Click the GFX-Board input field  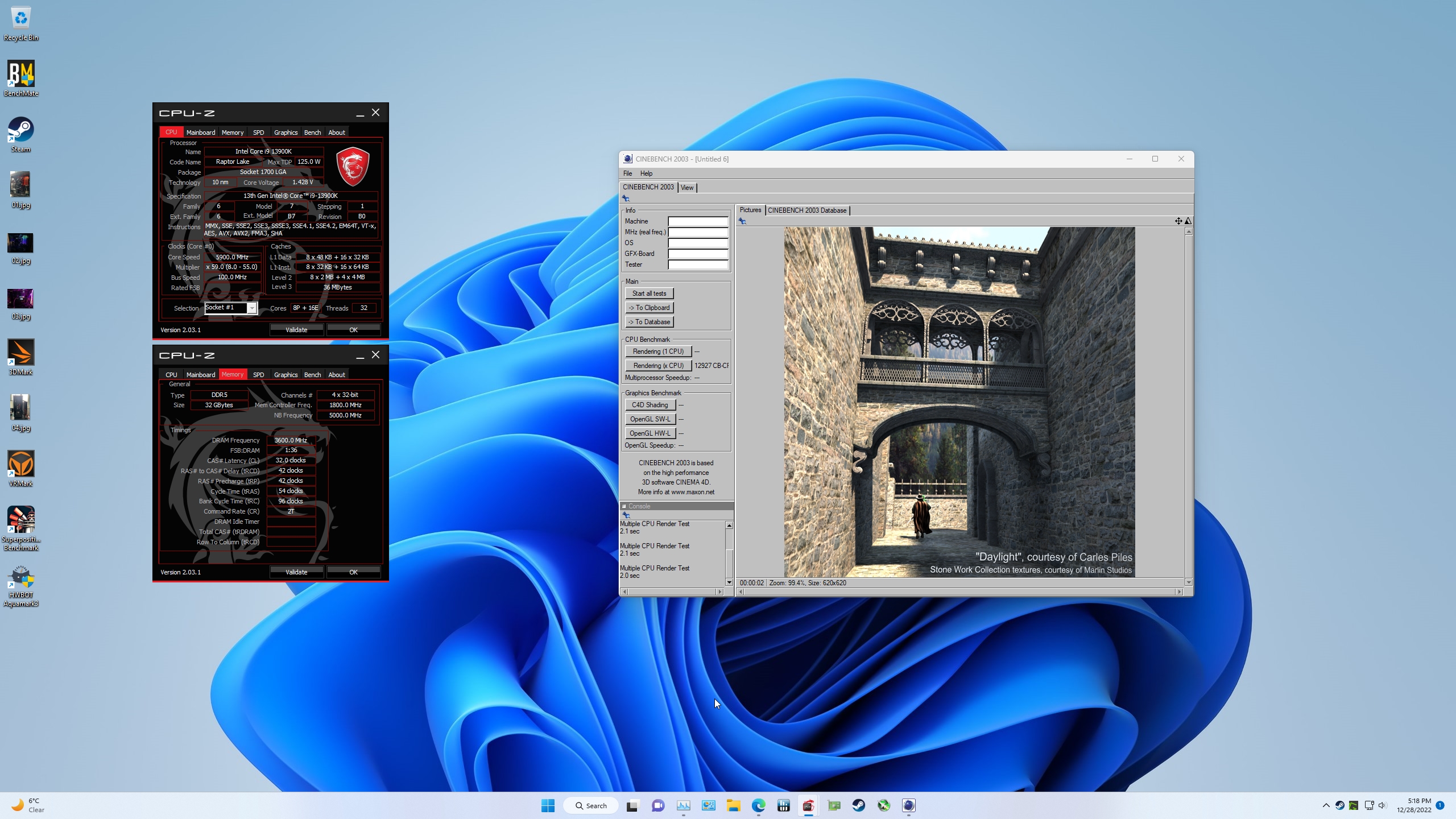tap(698, 254)
